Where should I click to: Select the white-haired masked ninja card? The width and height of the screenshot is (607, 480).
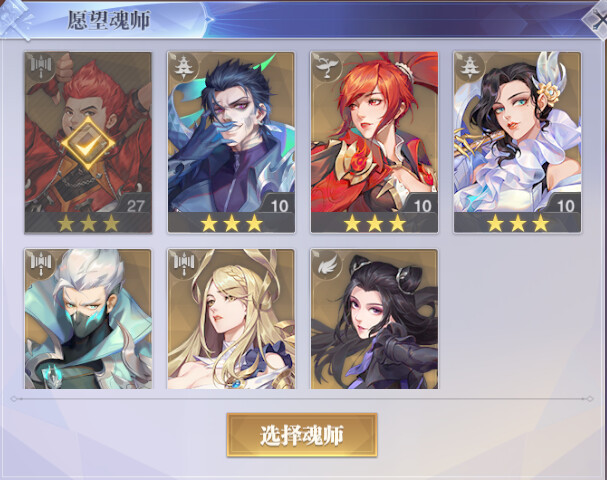pyautogui.click(x=88, y=319)
